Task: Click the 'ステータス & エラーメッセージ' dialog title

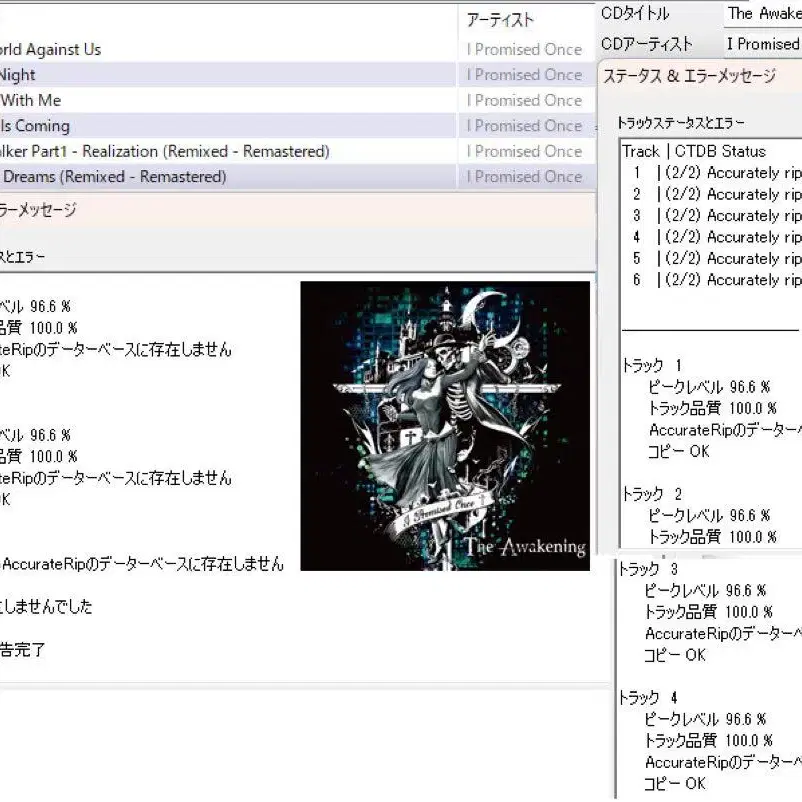Action: coord(689,76)
